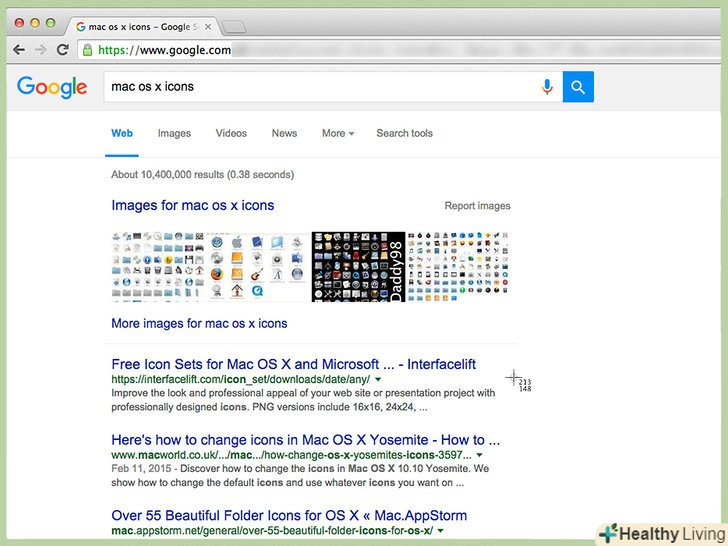Click the Search tools button
This screenshot has width=728, height=546.
pos(404,133)
